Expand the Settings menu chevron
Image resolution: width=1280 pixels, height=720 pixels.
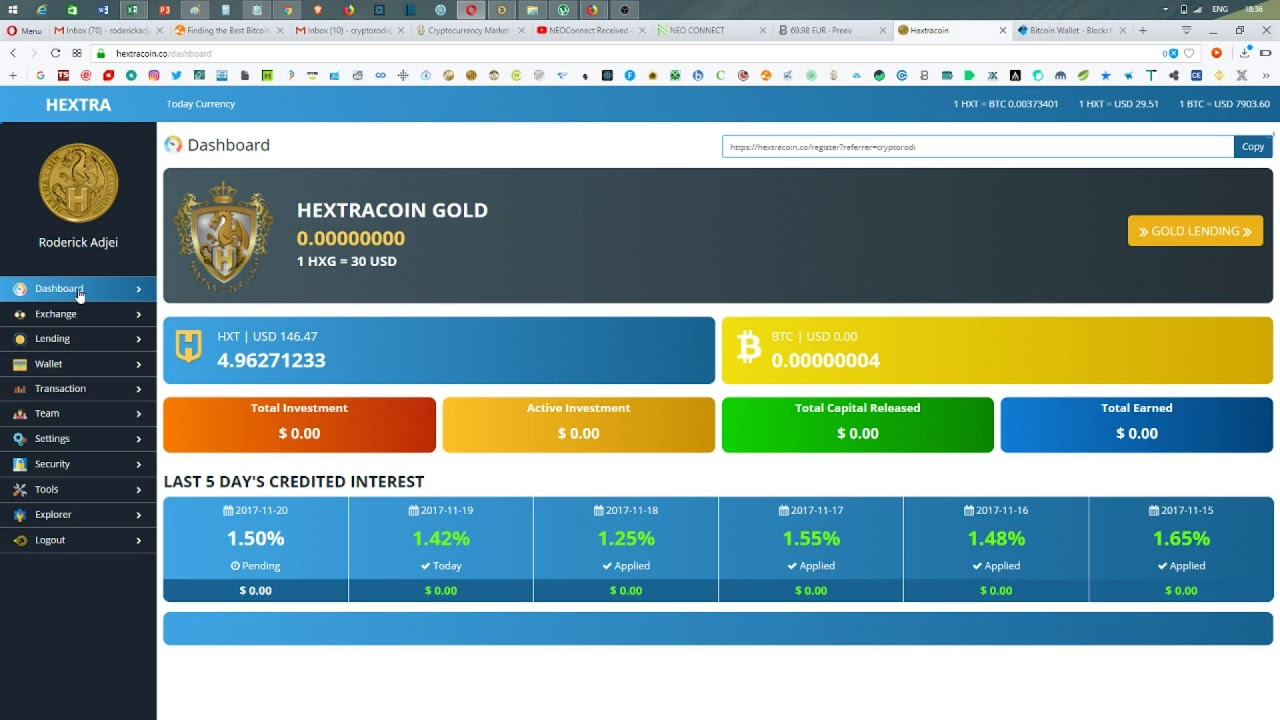(139, 439)
